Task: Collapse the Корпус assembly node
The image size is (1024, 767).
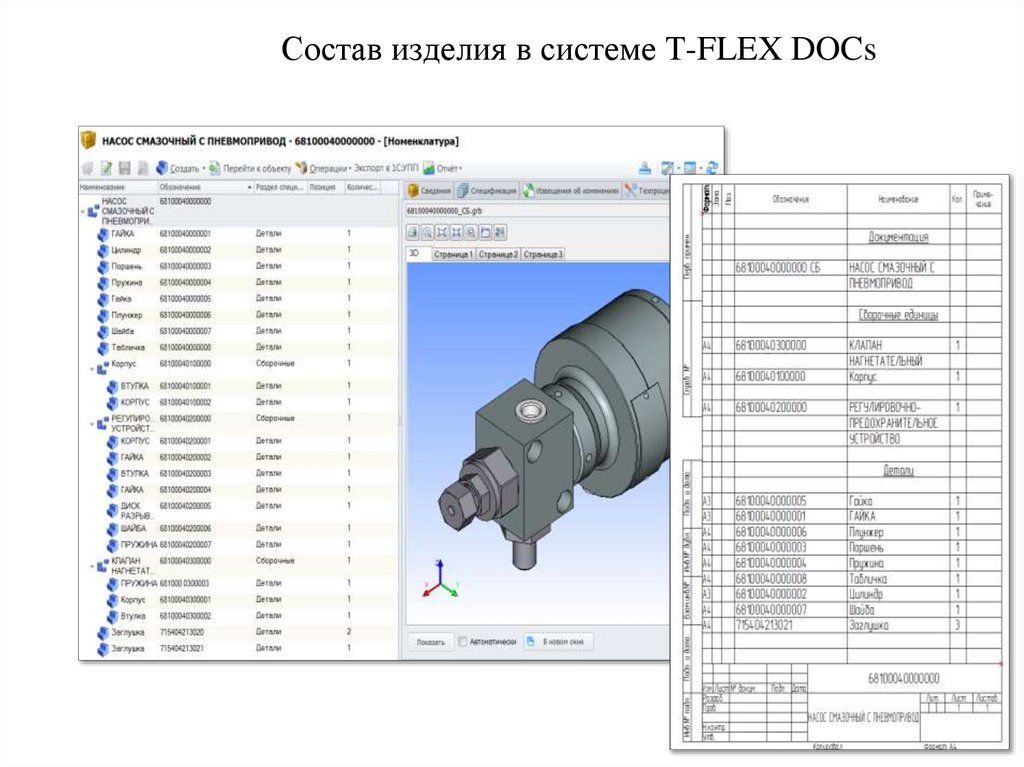Action: click(92, 368)
